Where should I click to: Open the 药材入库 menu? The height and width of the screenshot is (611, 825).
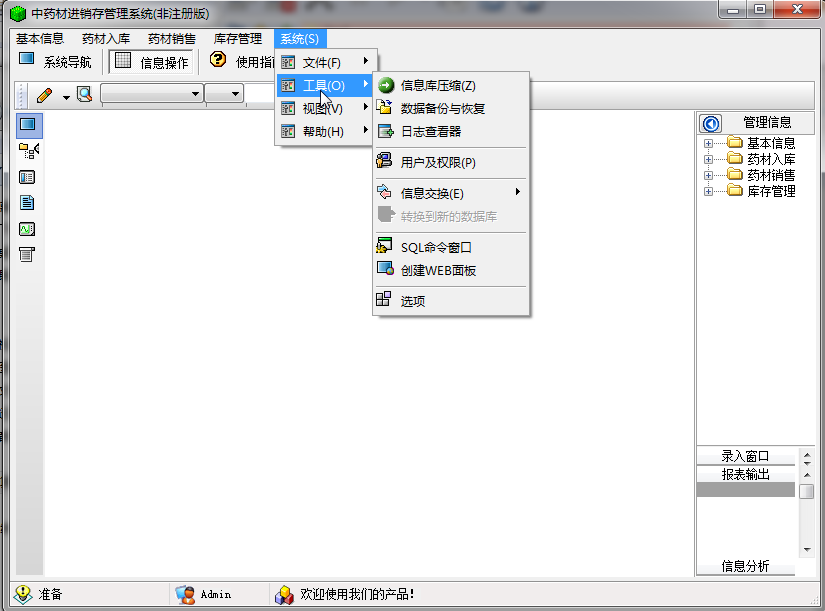click(106, 39)
